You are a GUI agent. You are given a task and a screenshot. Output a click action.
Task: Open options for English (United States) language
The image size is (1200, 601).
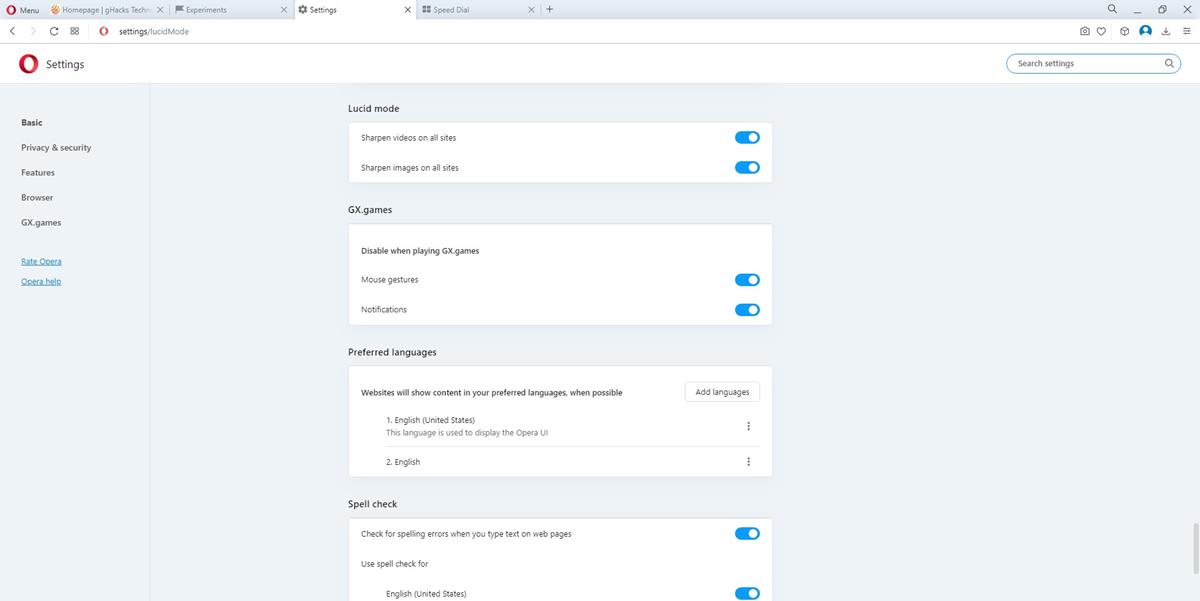tap(747, 425)
